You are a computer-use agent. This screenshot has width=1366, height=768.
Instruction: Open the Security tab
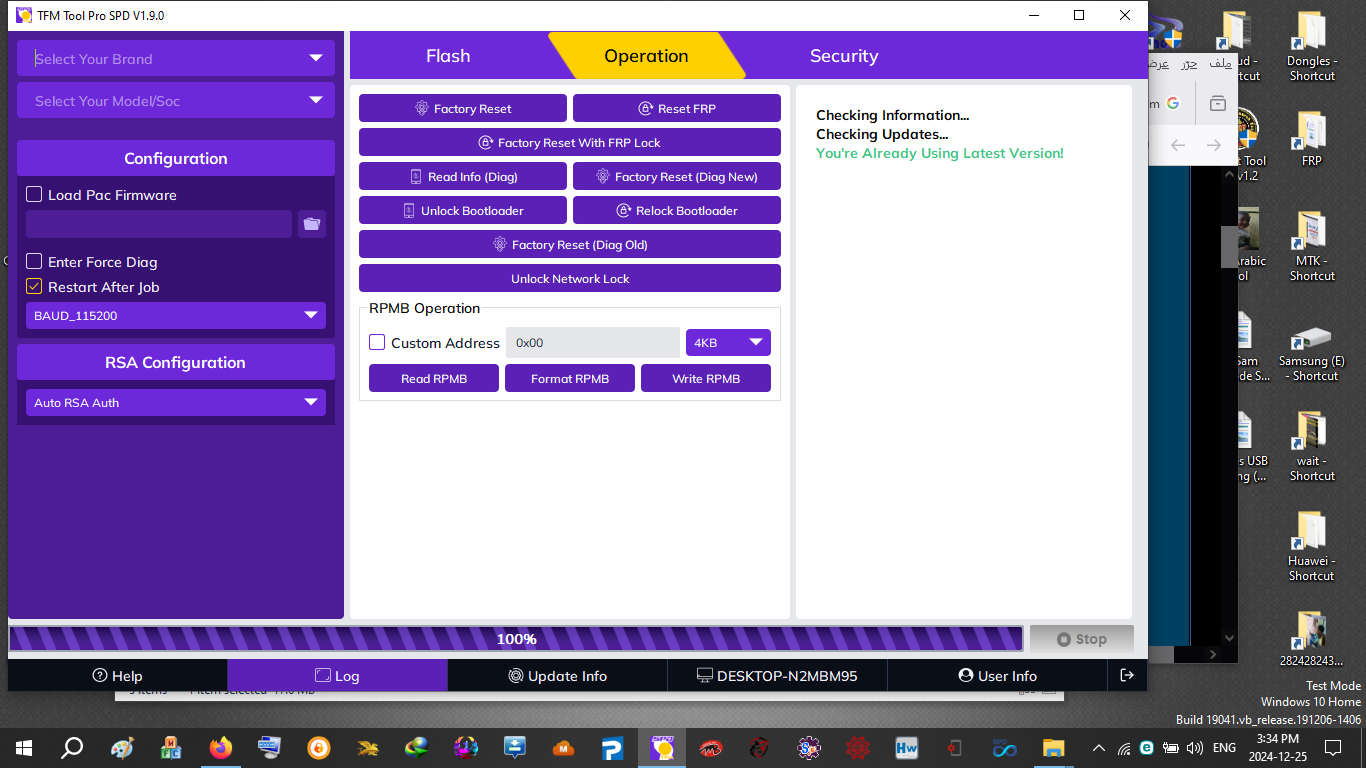tap(844, 55)
